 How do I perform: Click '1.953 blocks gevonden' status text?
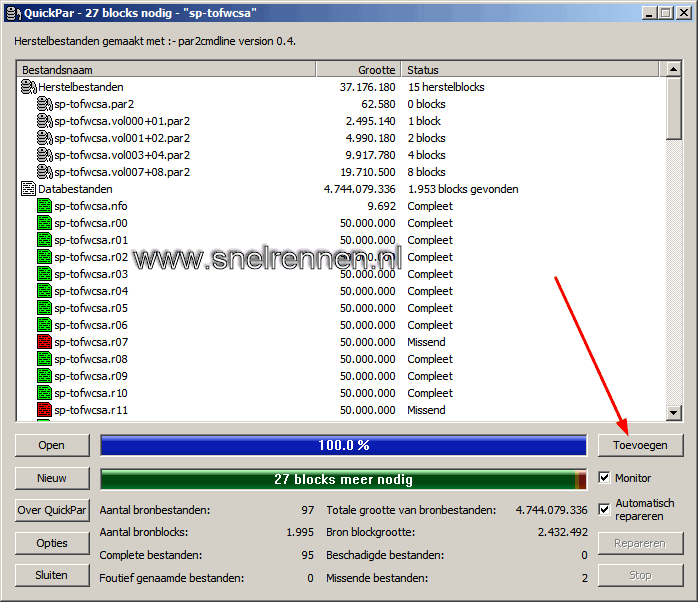[463, 189]
